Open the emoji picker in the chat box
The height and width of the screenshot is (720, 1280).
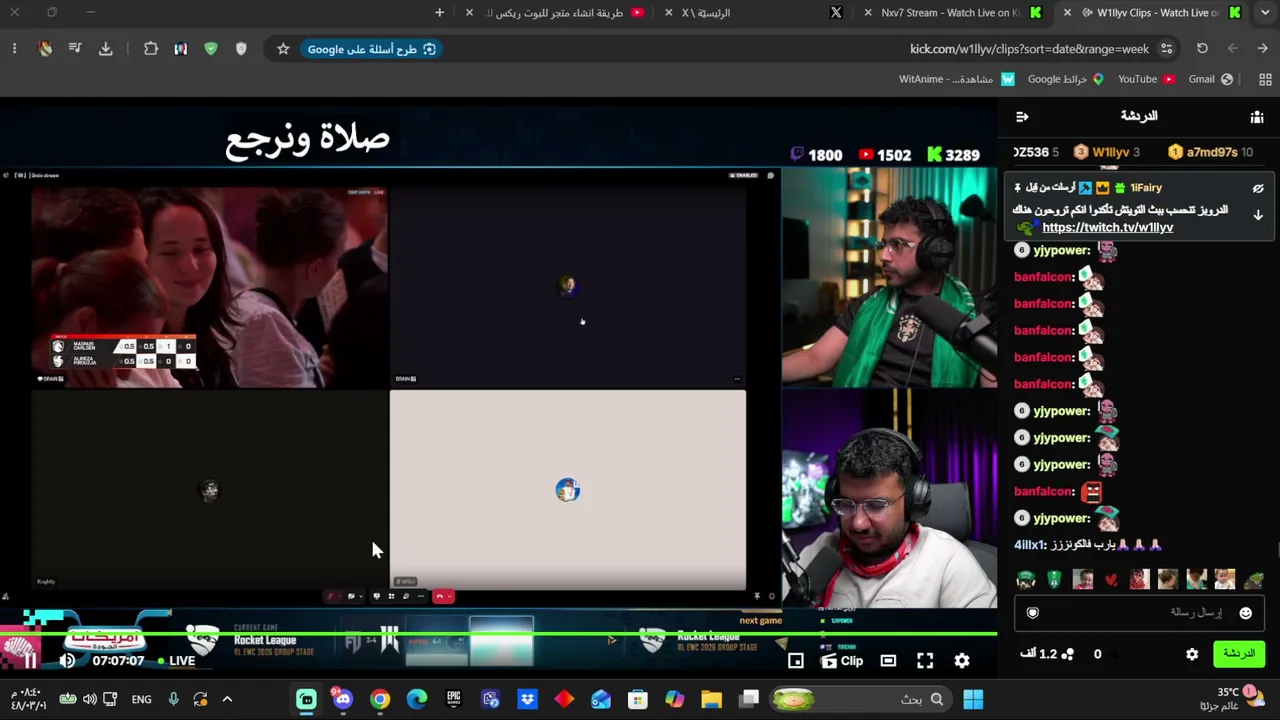click(1245, 613)
